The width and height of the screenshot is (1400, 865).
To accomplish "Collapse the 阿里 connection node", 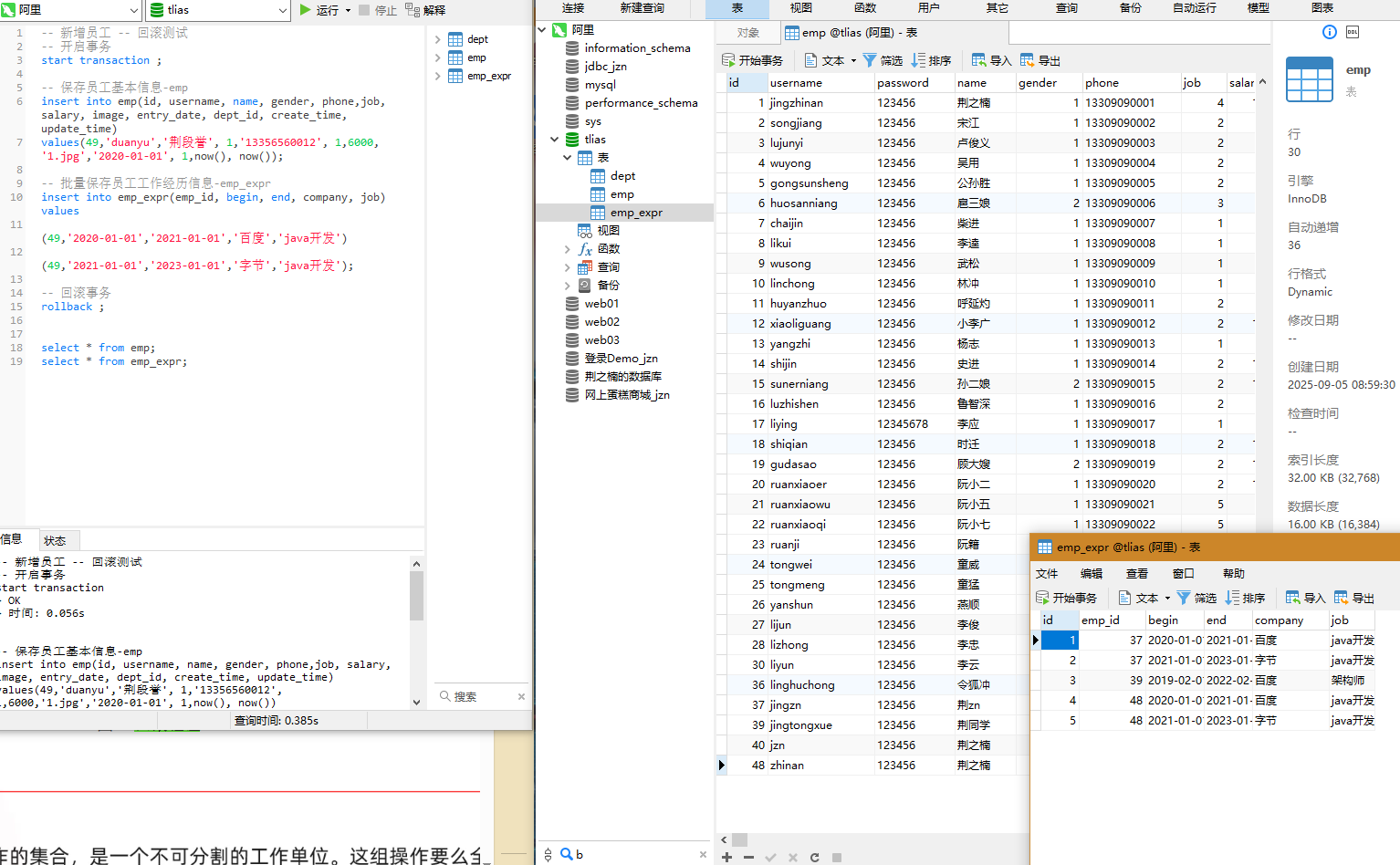I will pyautogui.click(x=542, y=30).
